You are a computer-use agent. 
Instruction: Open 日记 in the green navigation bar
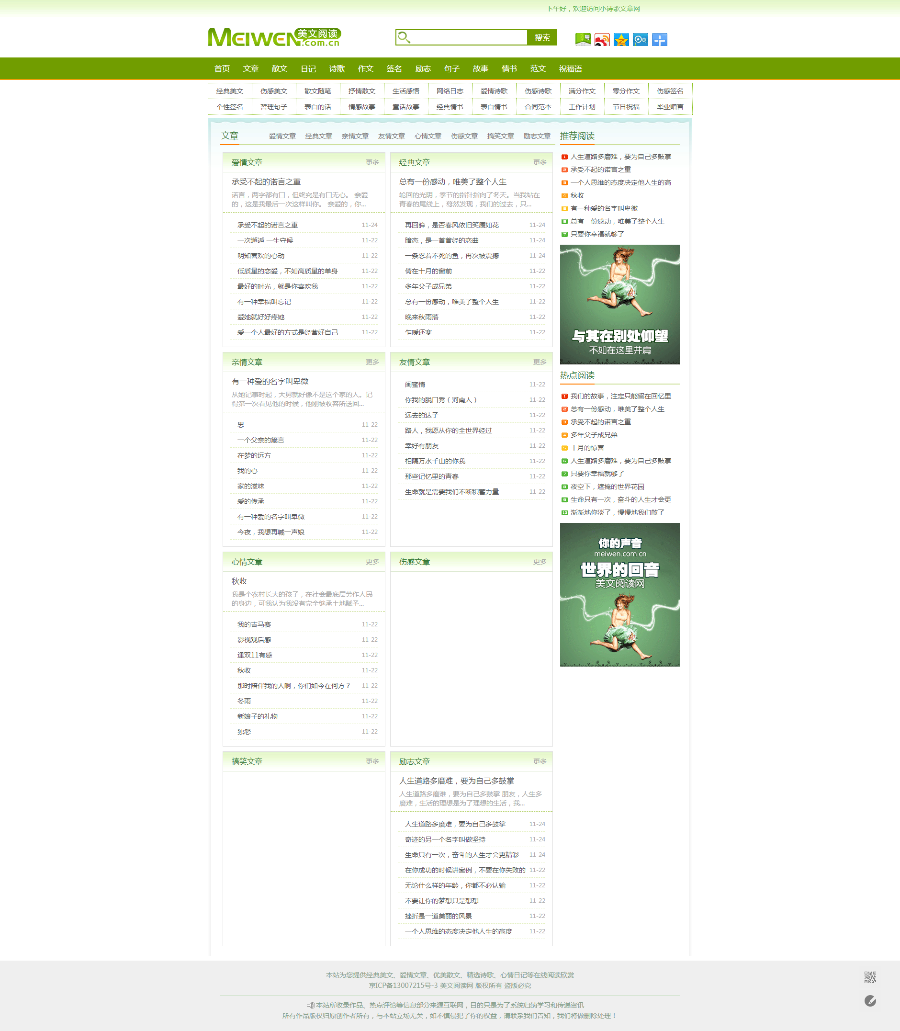(308, 68)
